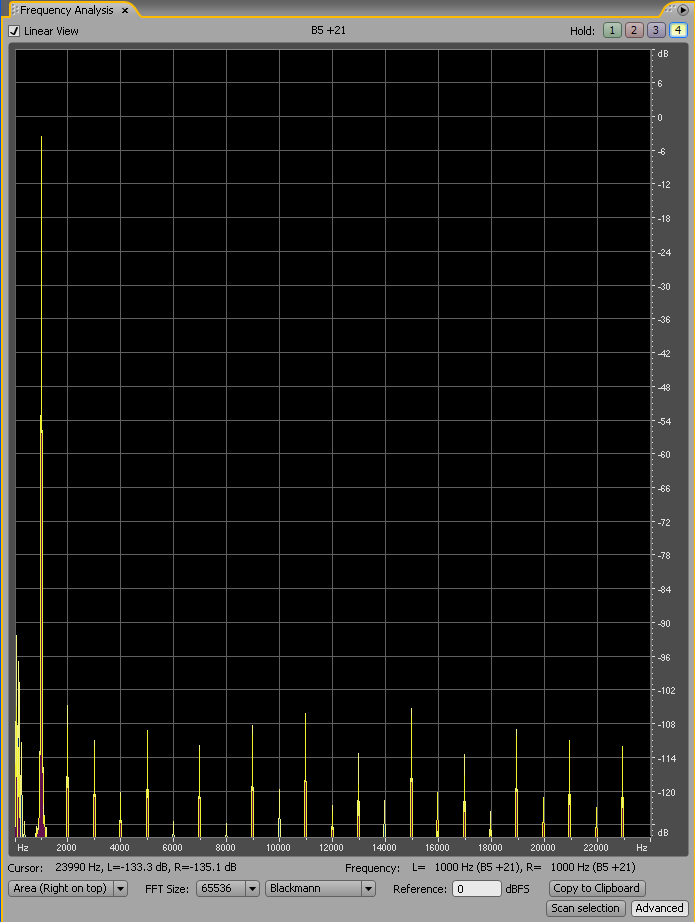The width and height of the screenshot is (695, 922).
Task: Click the Cursor readout text '23990 Hz'
Action: pyautogui.click(x=78, y=867)
